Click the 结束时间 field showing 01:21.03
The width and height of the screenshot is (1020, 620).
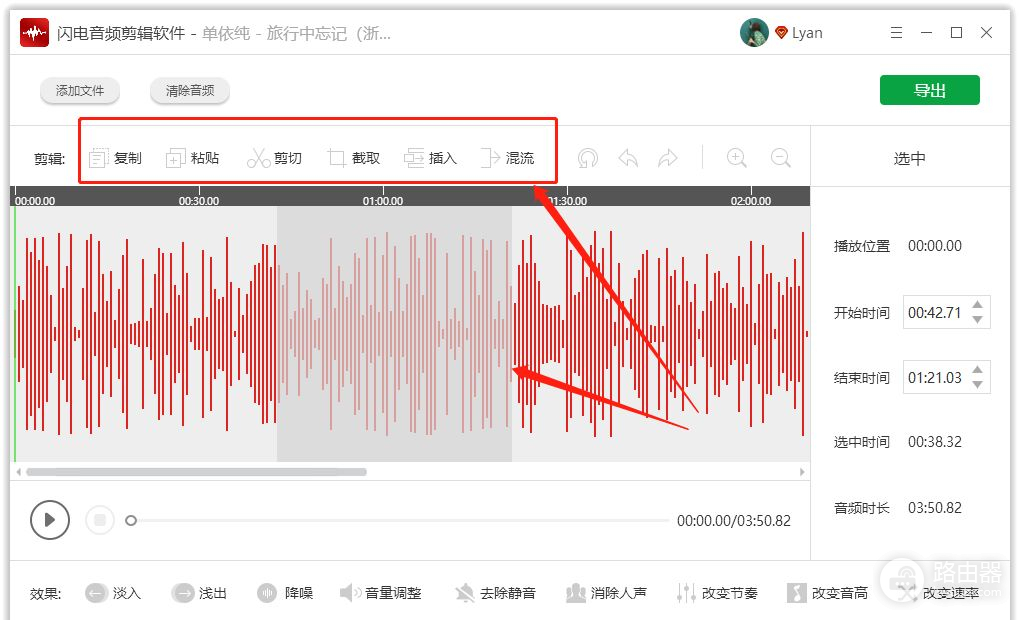(x=946, y=377)
